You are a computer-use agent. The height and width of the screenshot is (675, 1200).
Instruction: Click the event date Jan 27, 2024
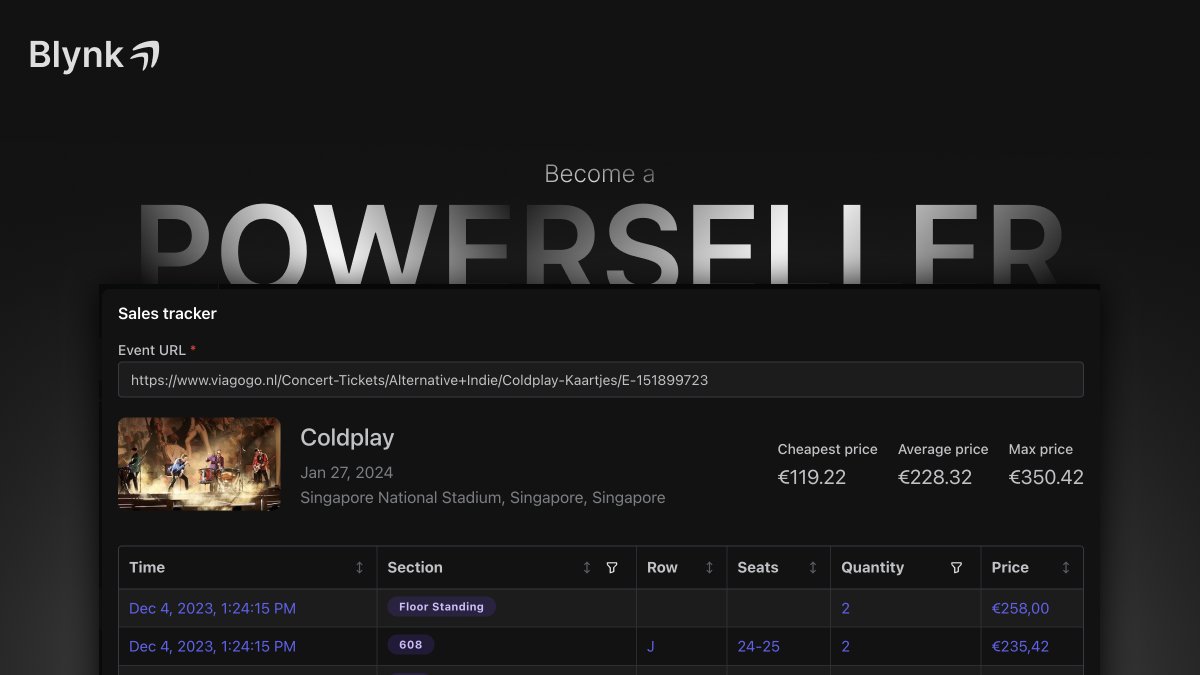coord(347,472)
